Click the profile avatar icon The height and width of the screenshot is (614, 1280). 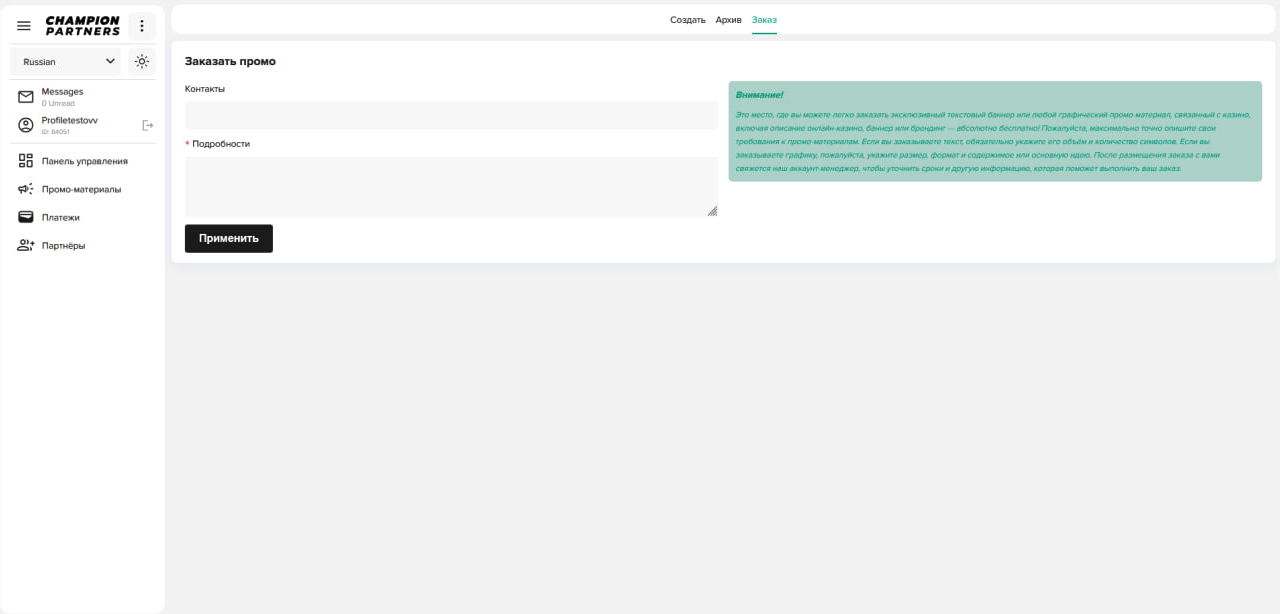26,125
